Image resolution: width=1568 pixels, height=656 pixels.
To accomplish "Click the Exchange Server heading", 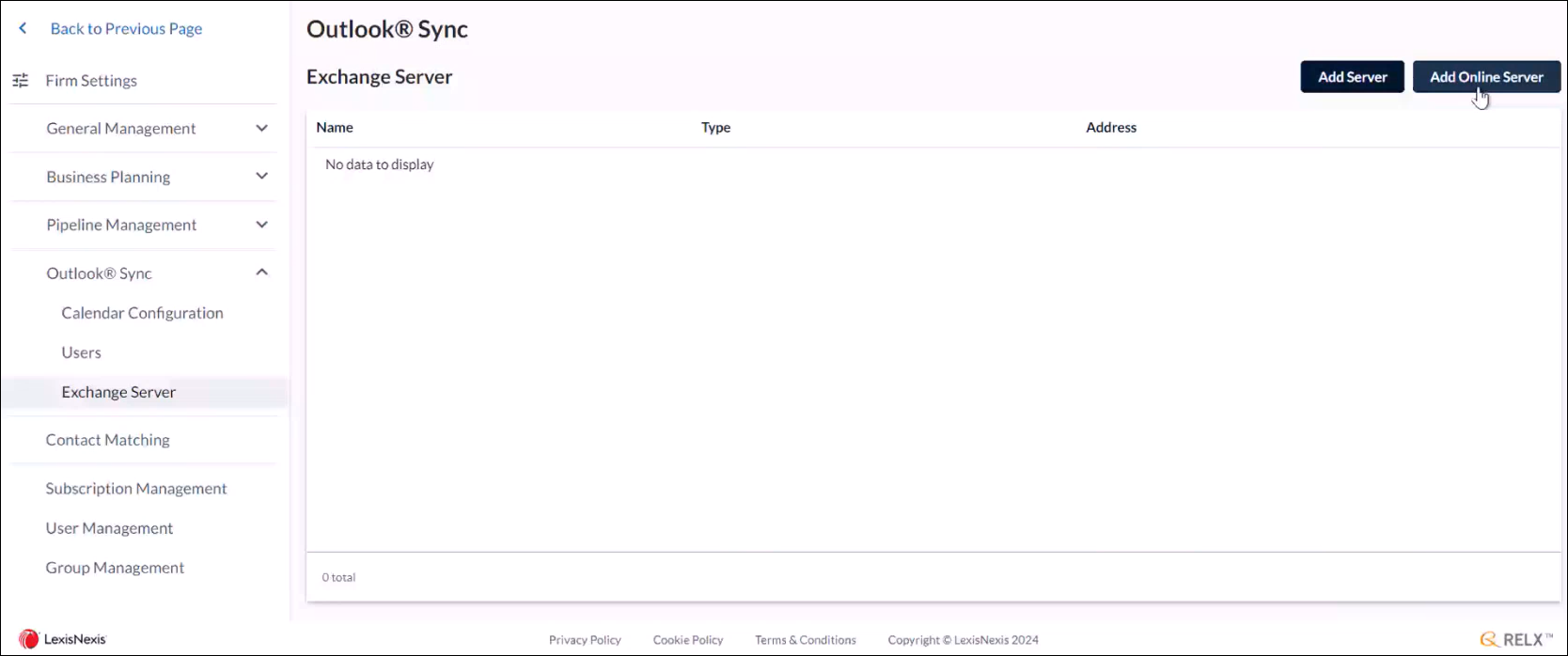I will click(380, 77).
